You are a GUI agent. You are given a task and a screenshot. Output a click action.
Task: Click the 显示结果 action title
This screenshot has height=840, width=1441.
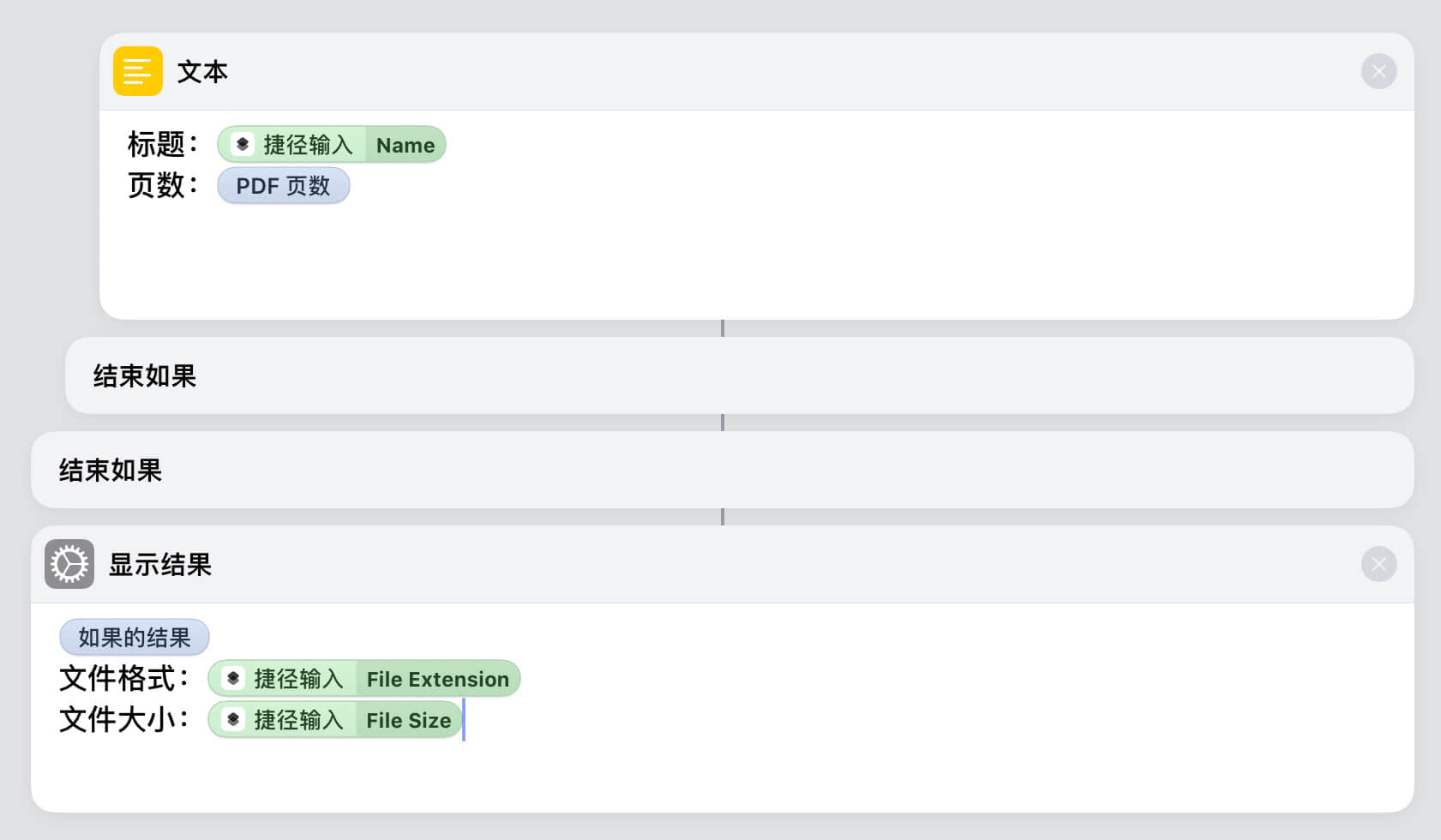tap(160, 565)
